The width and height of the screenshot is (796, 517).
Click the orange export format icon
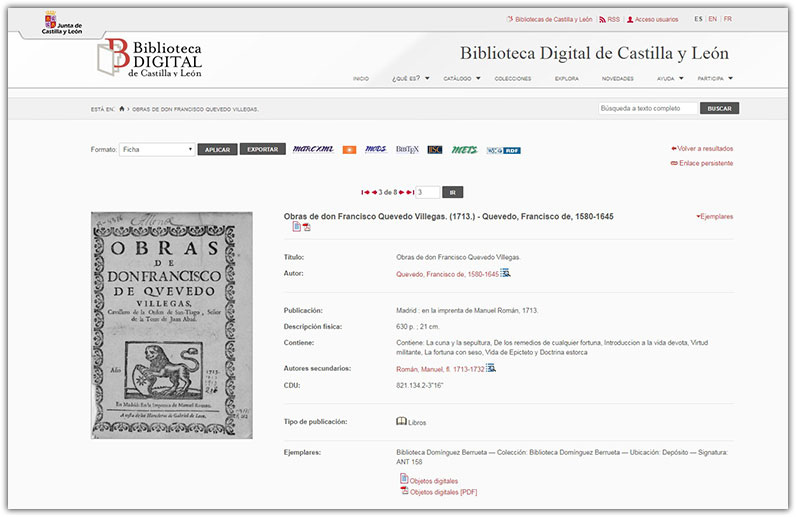click(x=349, y=150)
